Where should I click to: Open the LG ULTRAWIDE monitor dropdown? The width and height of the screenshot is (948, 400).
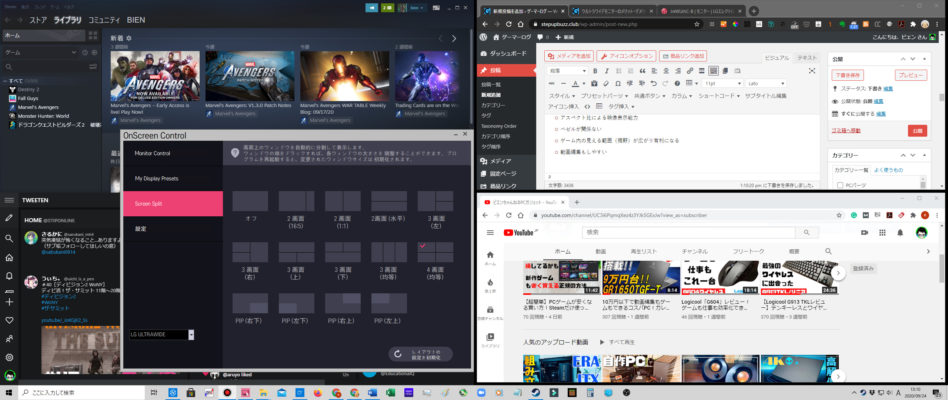point(161,334)
